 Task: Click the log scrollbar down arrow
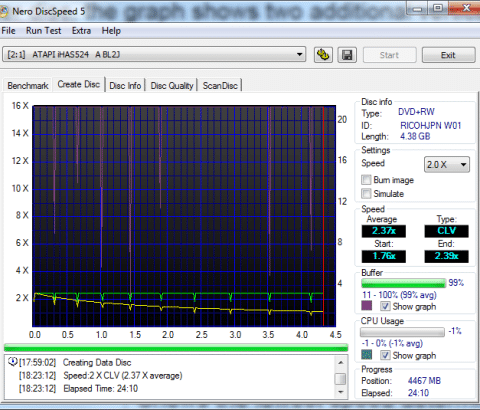[x=340, y=392]
